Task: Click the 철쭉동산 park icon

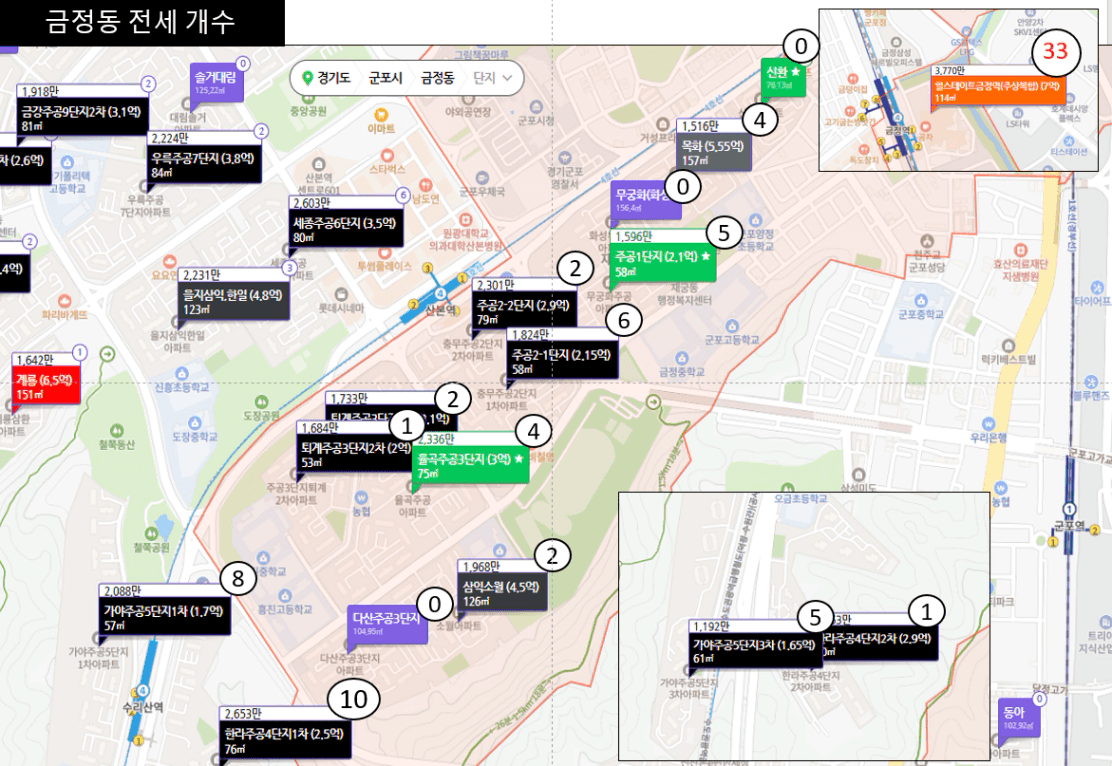Action: [x=116, y=431]
